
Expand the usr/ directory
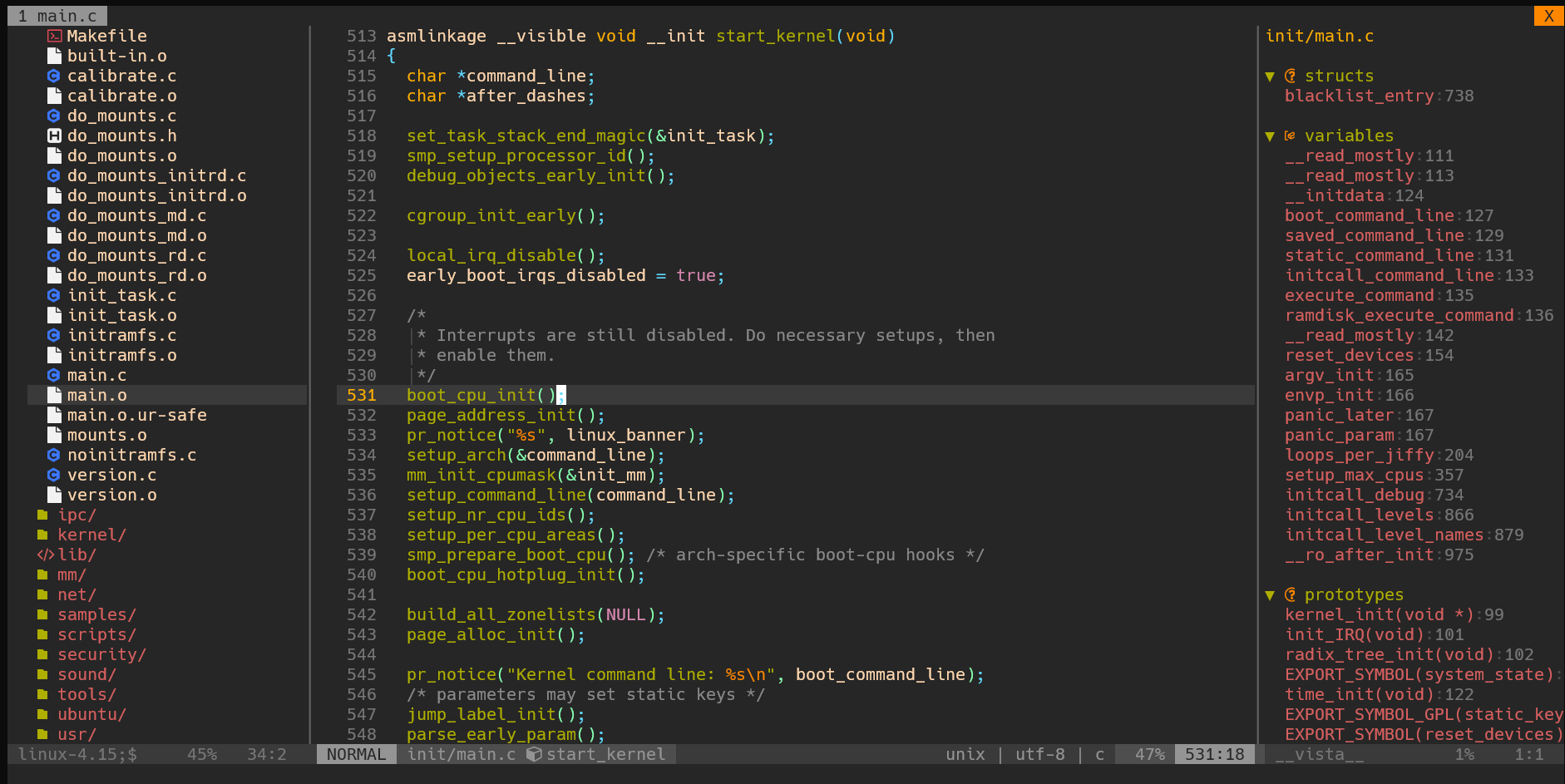pyautogui.click(x=77, y=734)
